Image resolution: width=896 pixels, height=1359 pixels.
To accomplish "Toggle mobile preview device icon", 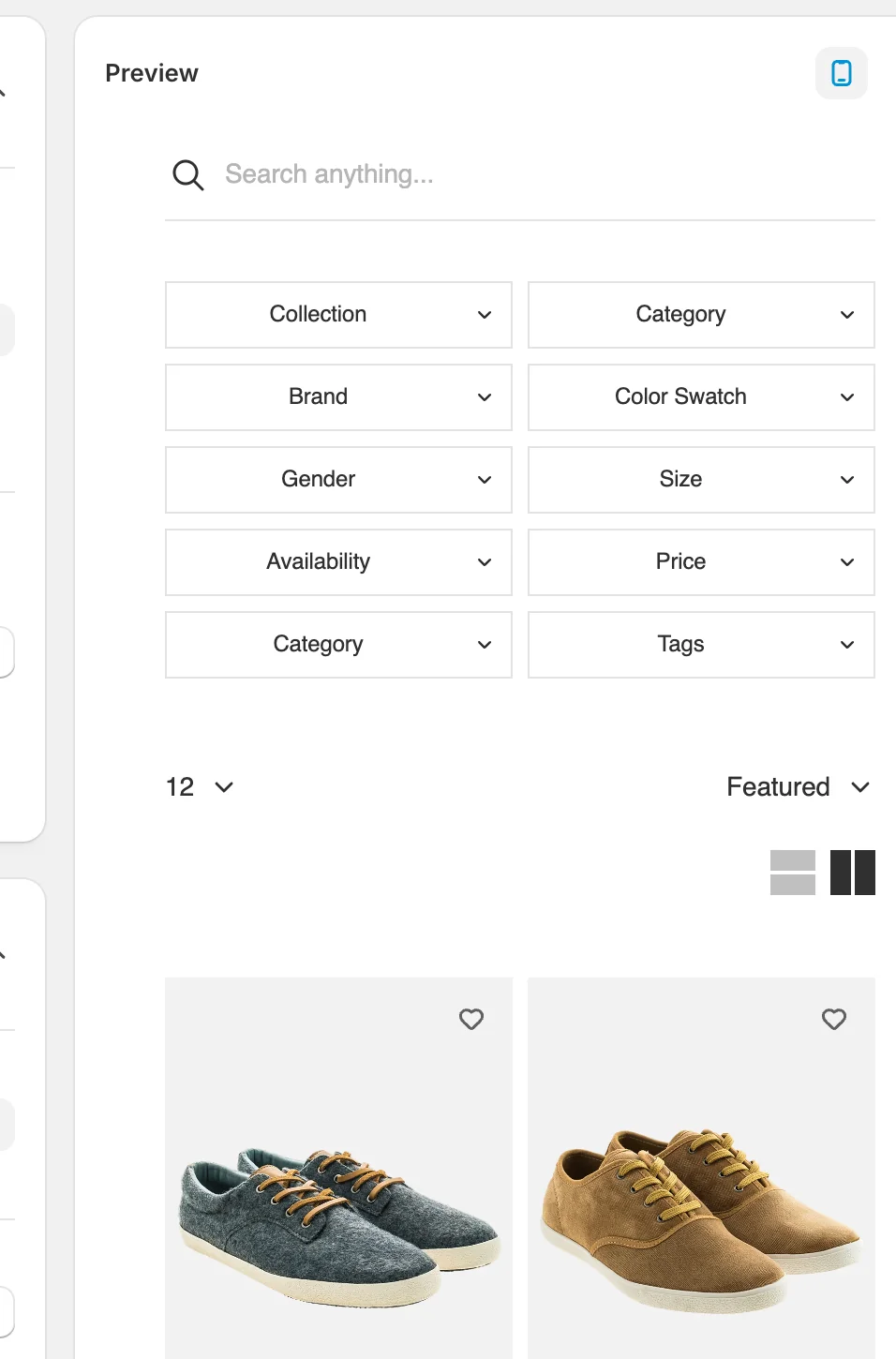I will pyautogui.click(x=842, y=73).
